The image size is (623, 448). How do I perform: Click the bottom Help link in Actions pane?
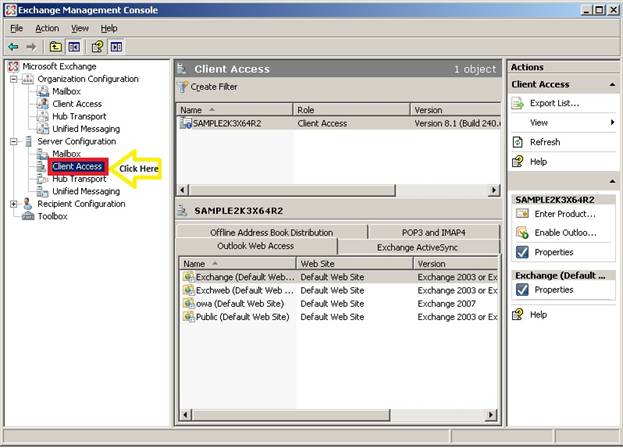pyautogui.click(x=538, y=315)
